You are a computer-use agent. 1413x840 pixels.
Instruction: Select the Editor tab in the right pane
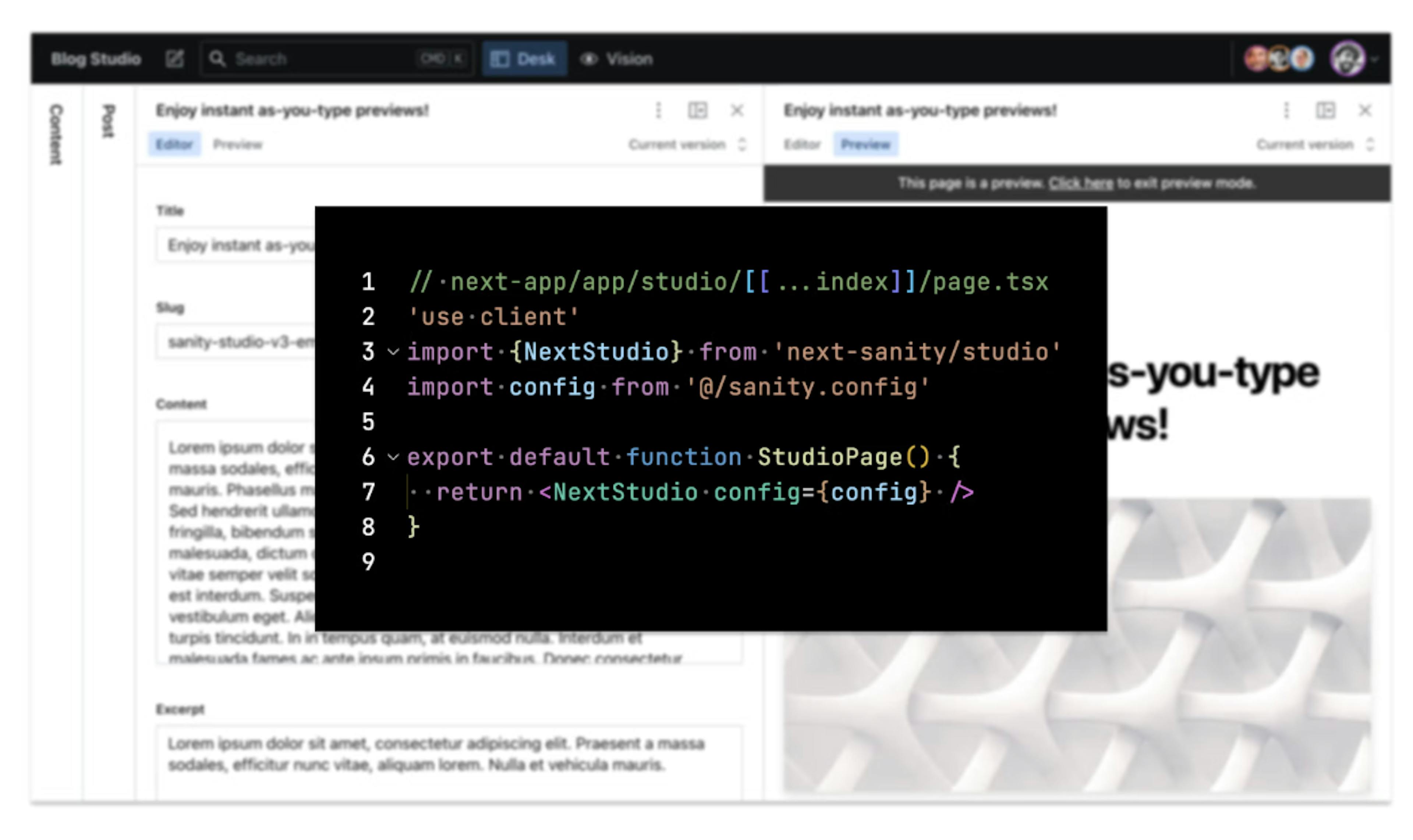point(801,145)
